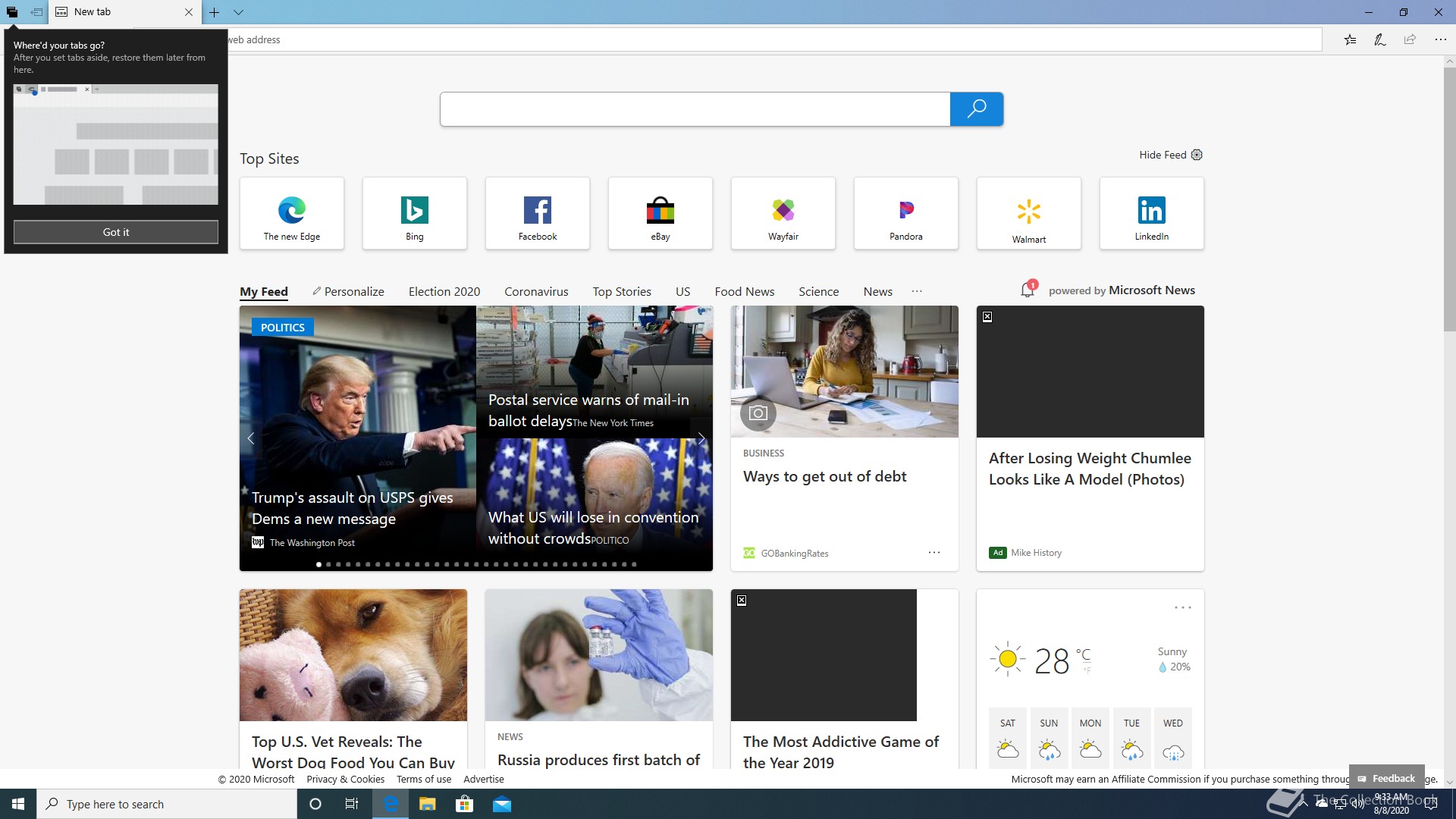Image resolution: width=1456 pixels, height=819 pixels.
Task: Click Terms of use footer link
Action: click(x=424, y=779)
